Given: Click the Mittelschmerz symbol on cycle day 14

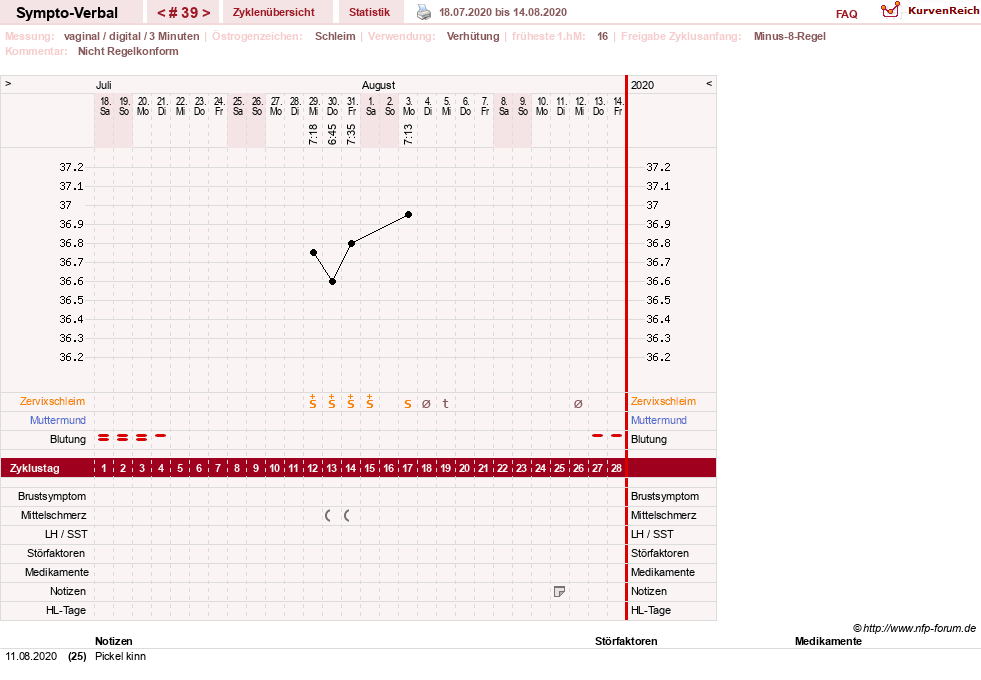Looking at the screenshot, I should (x=347, y=515).
